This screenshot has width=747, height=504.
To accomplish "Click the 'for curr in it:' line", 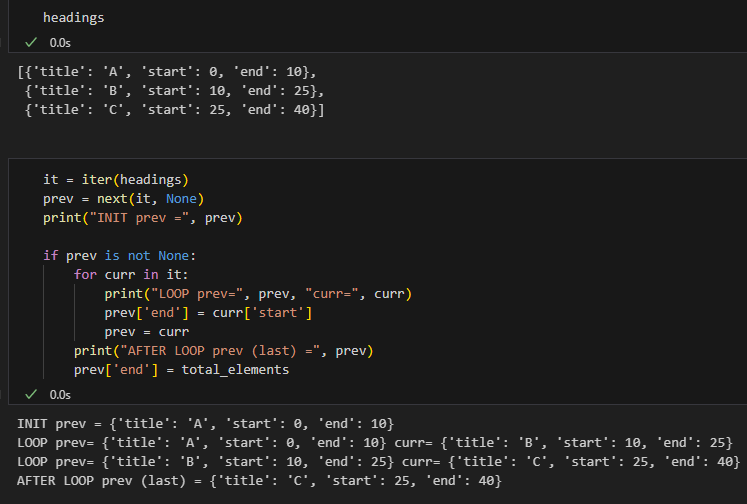I will pyautogui.click(x=131, y=275).
